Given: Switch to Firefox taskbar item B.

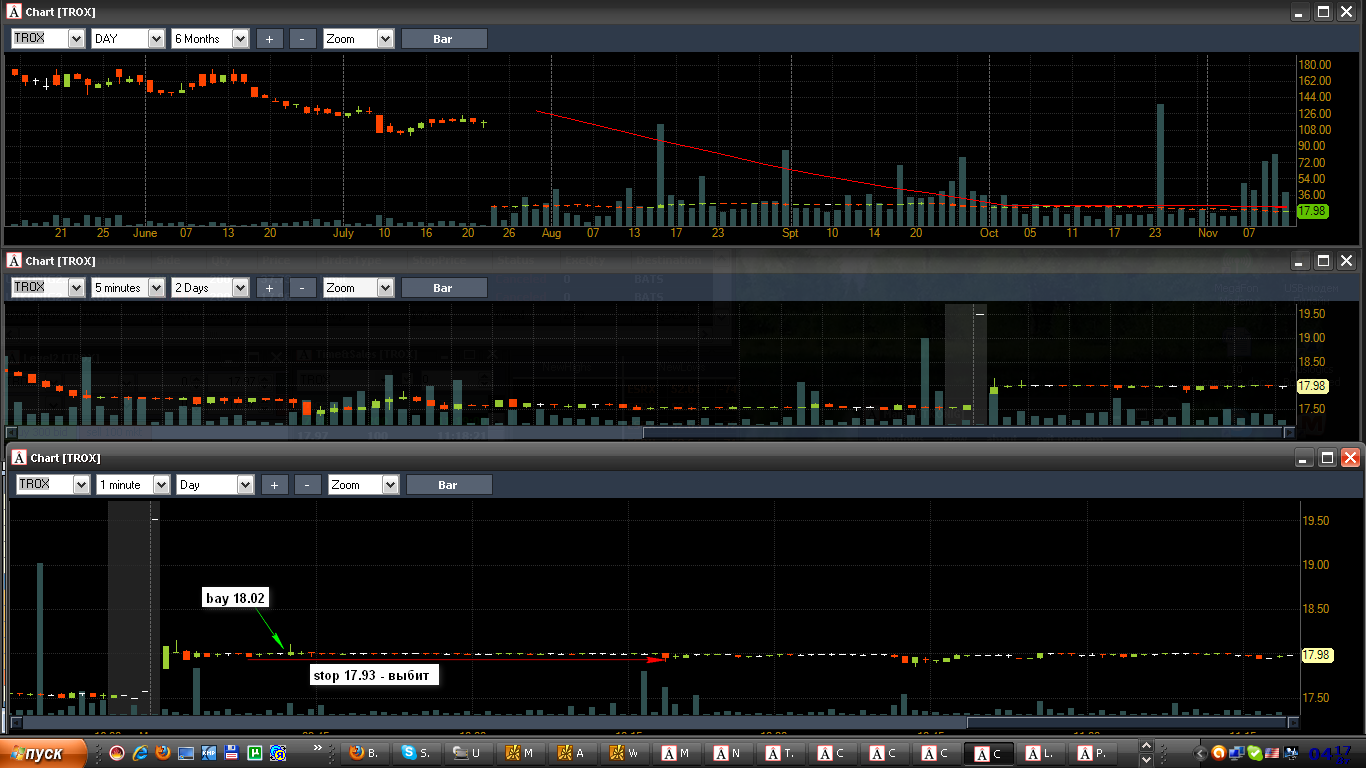Looking at the screenshot, I should tap(363, 754).
